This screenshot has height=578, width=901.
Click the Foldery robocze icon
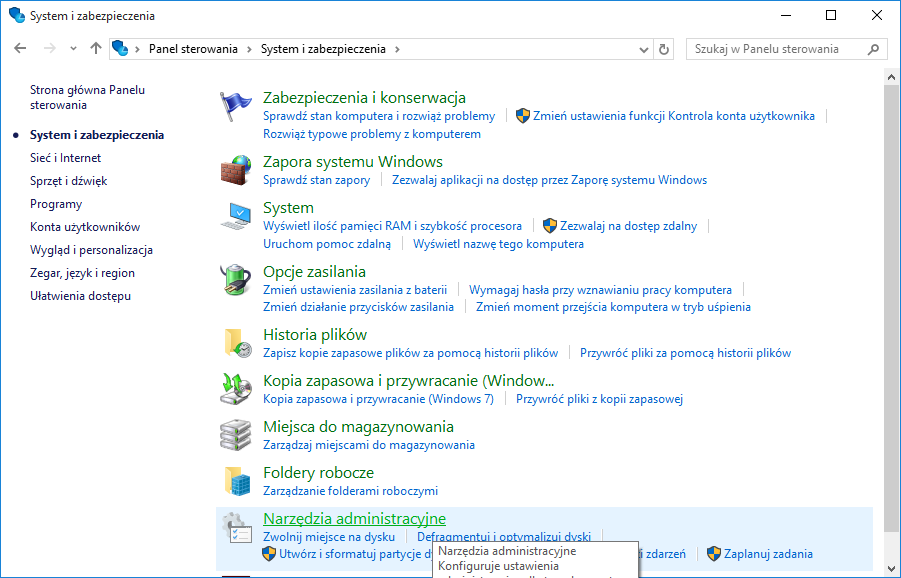pyautogui.click(x=236, y=481)
